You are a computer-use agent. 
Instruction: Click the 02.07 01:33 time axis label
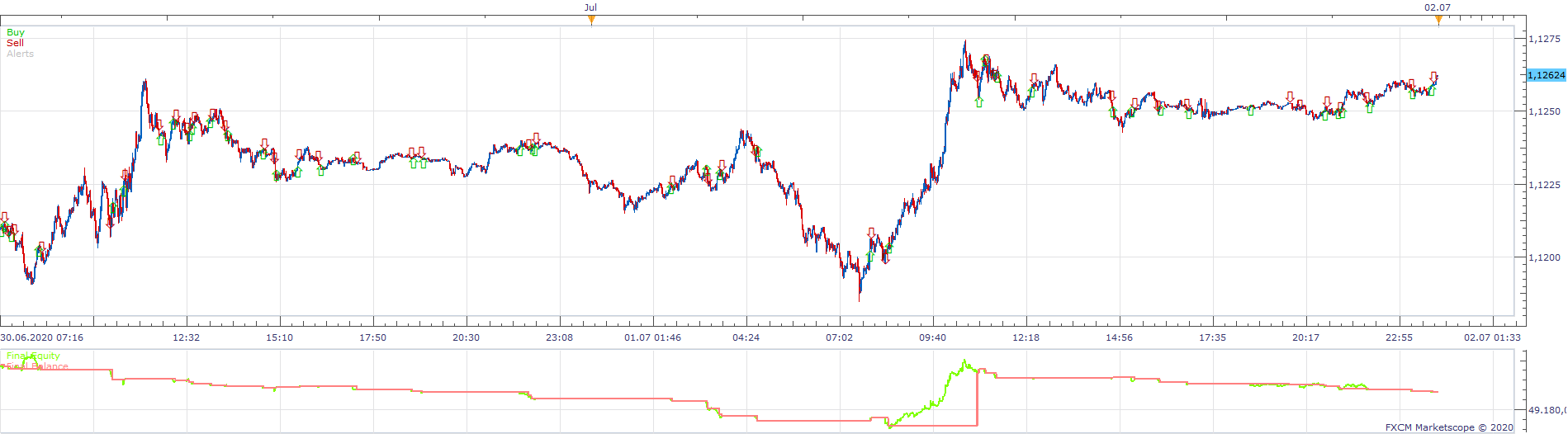tap(1492, 337)
